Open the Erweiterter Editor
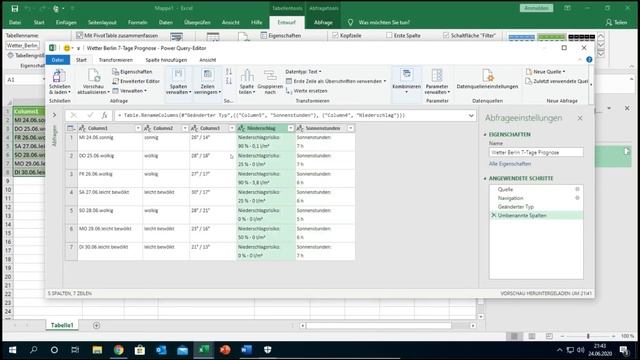The width and height of the screenshot is (640, 360). point(136,81)
